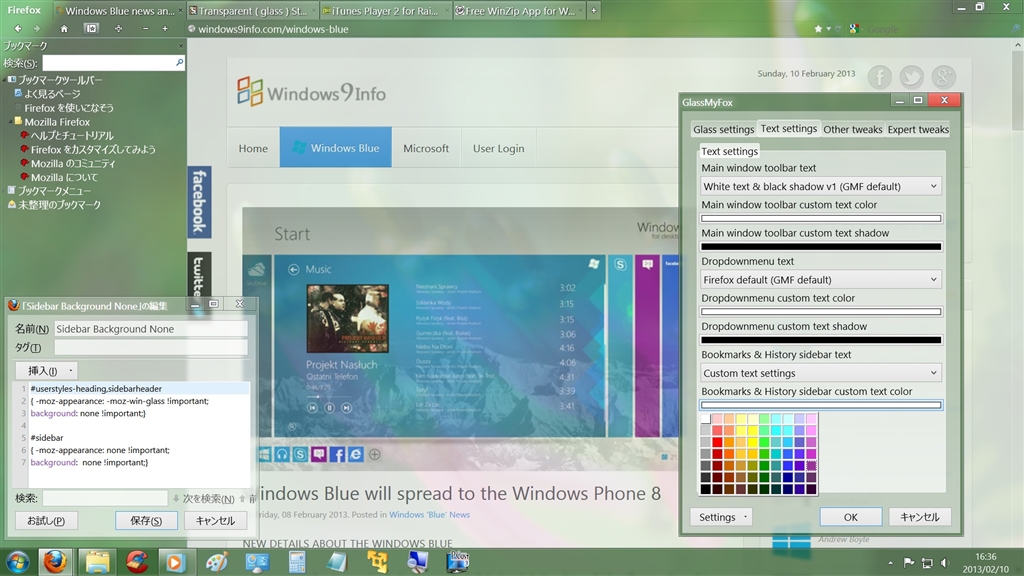
Task: Close the bookmarks sidebar with its X
Action: pos(181,46)
